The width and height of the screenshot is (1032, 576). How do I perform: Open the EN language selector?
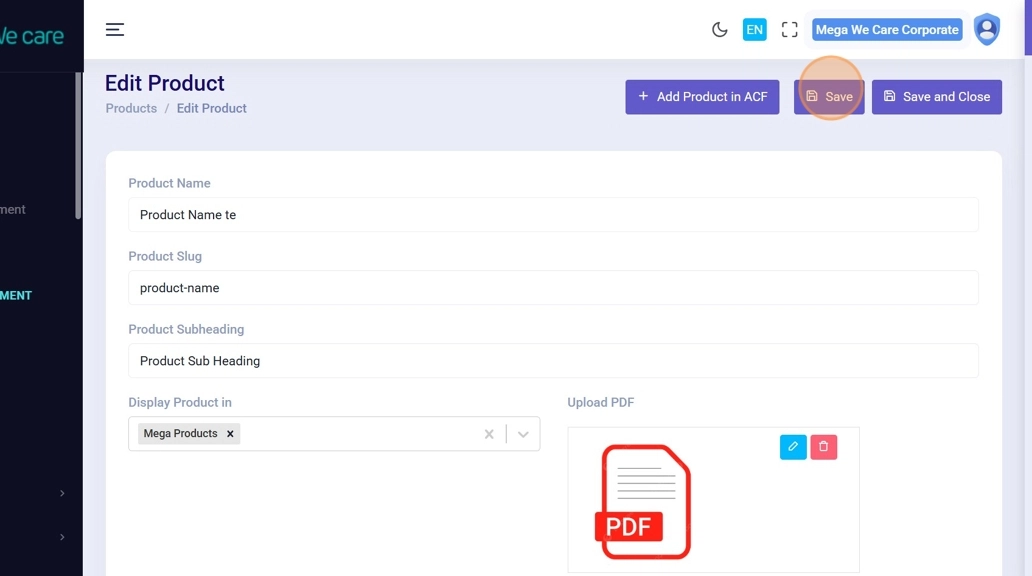[x=754, y=30]
